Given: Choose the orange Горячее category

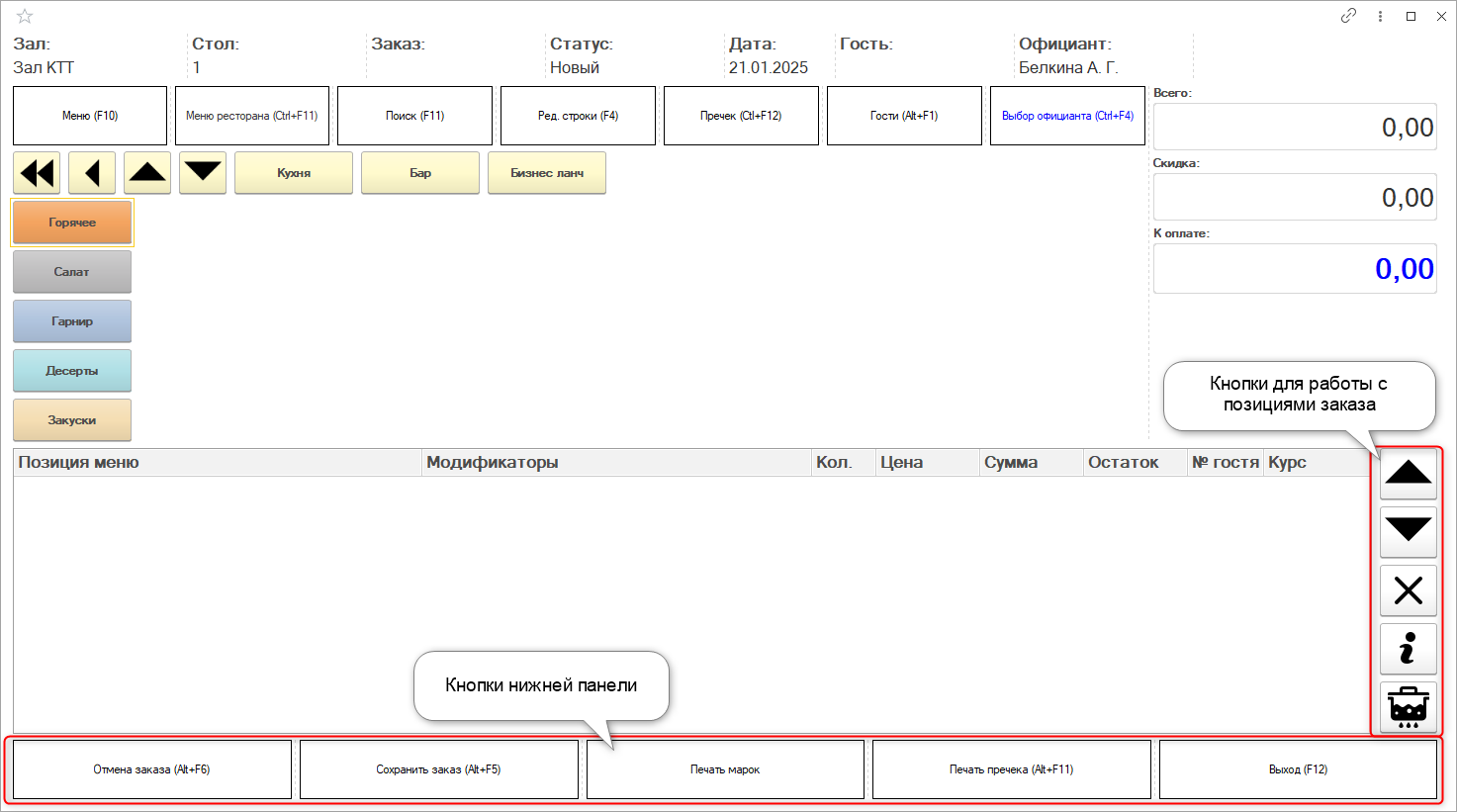Looking at the screenshot, I should click(x=72, y=223).
